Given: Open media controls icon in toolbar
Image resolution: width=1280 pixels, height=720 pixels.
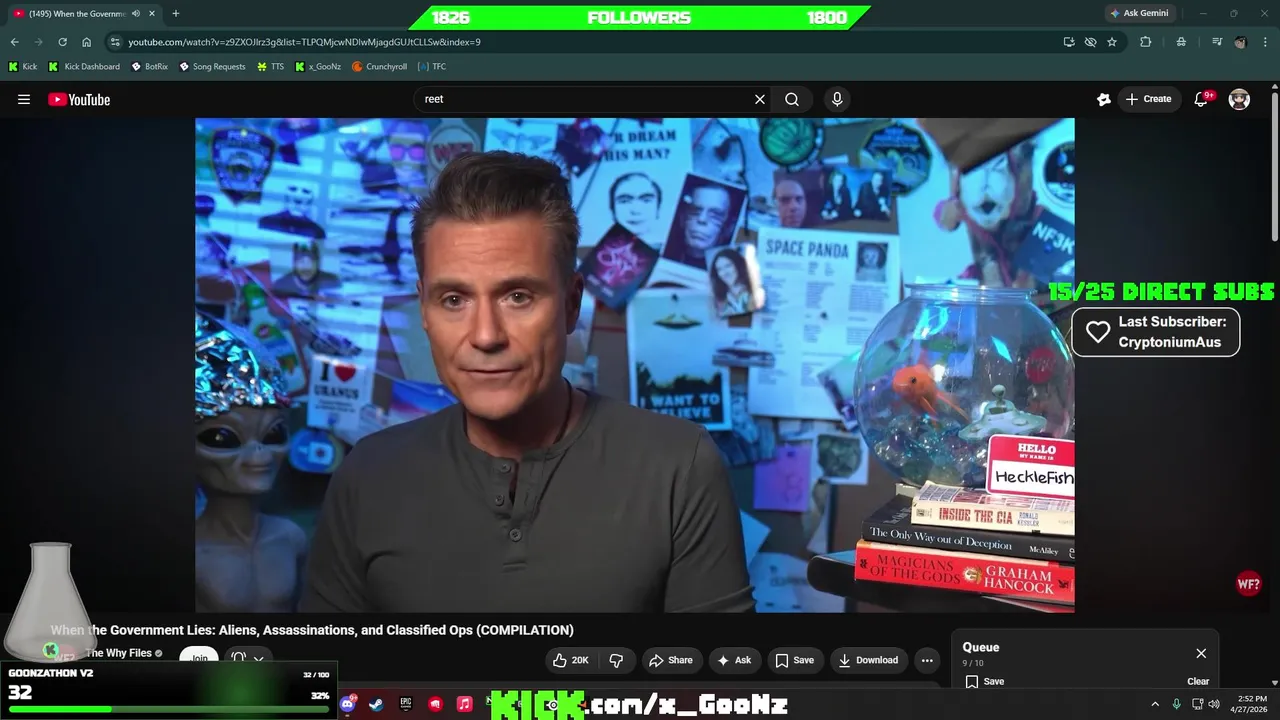Looking at the screenshot, I should pos(1216,42).
